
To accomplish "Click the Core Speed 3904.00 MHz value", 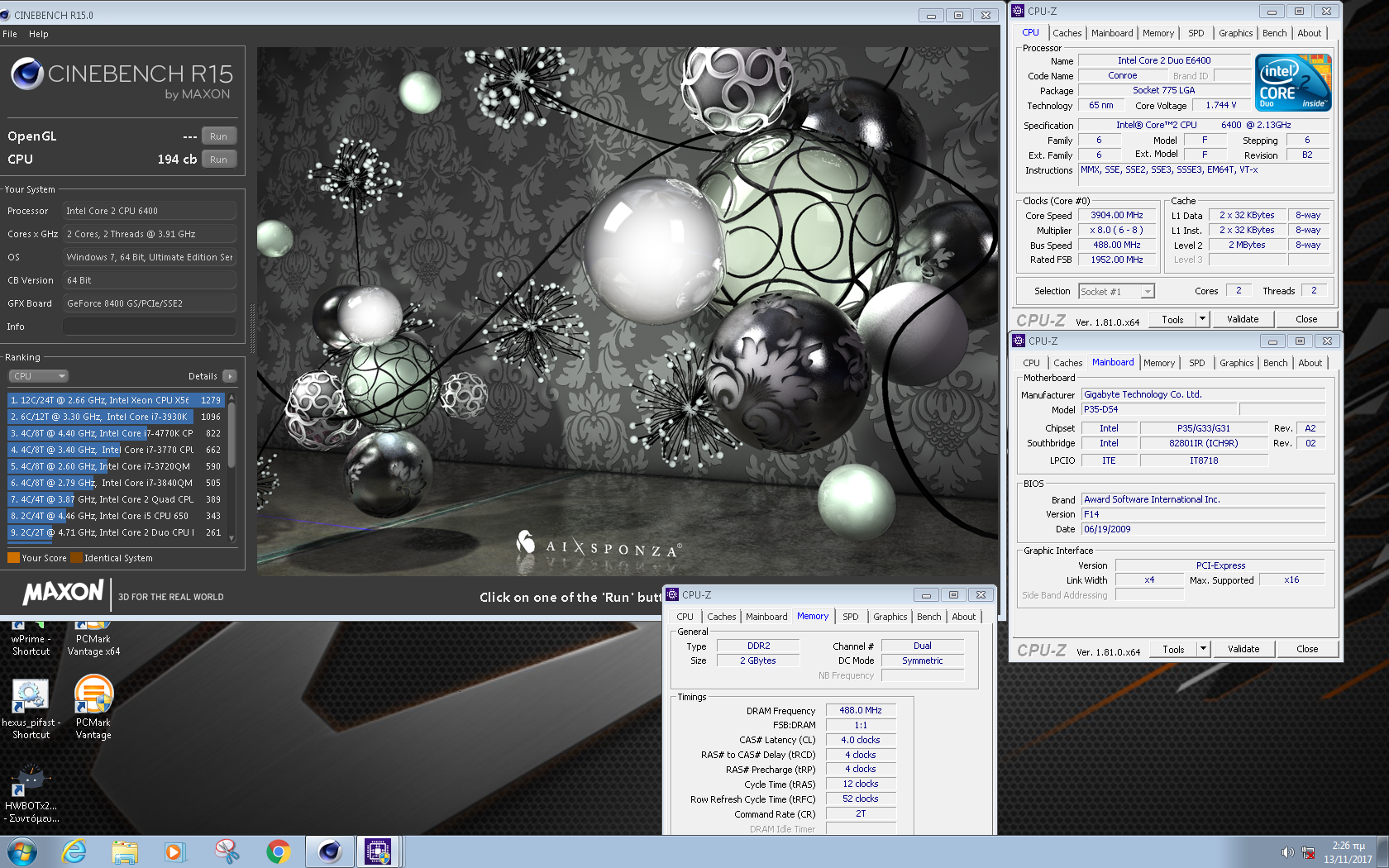I will (x=1116, y=215).
